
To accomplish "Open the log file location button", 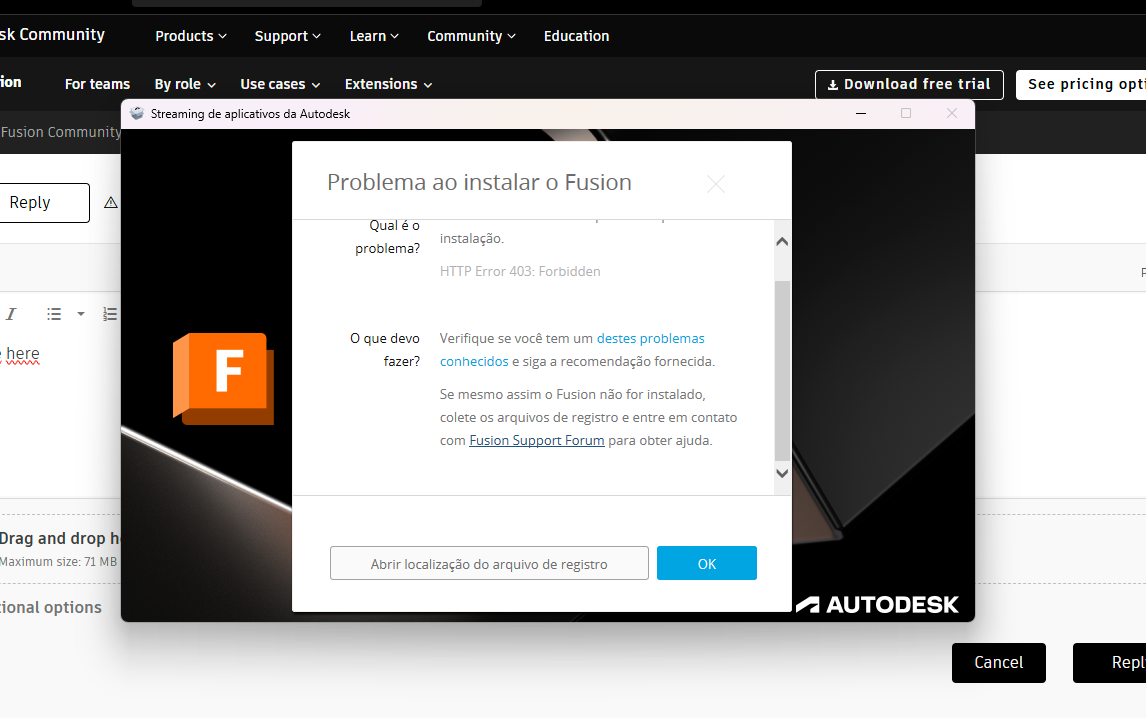I will (x=489, y=563).
